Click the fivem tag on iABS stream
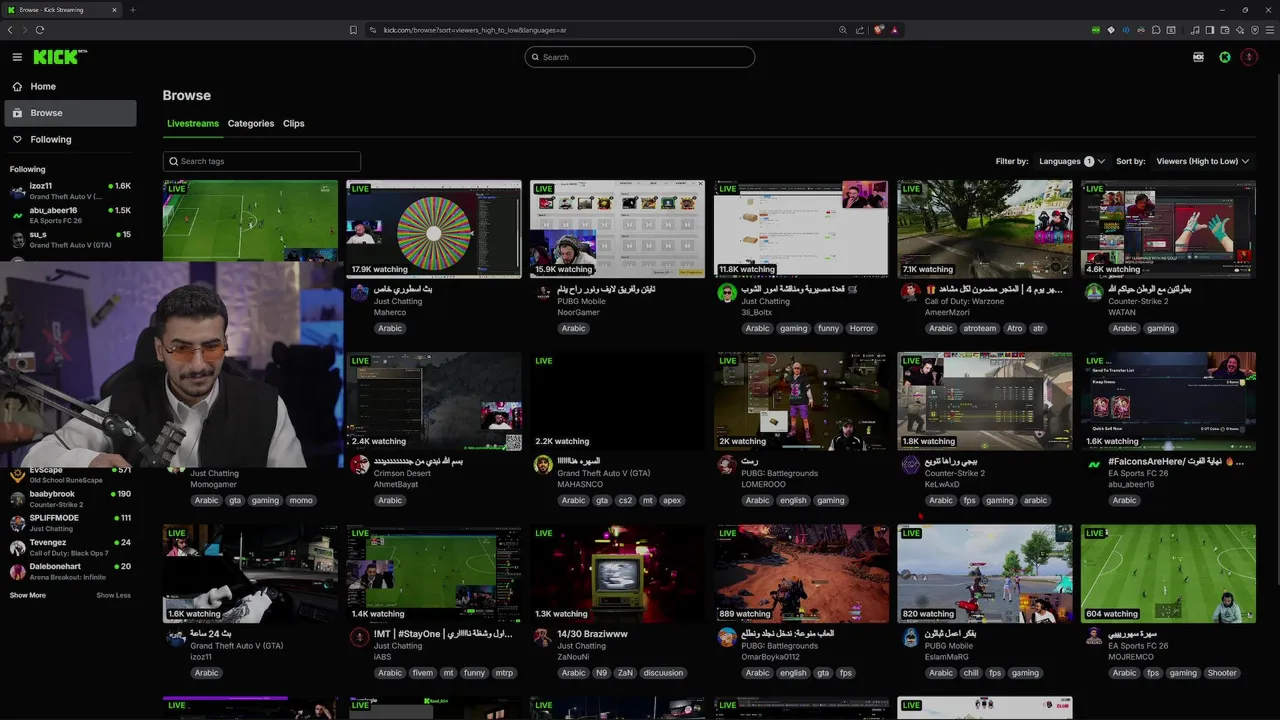Screen dimensions: 1280x720 point(423,673)
